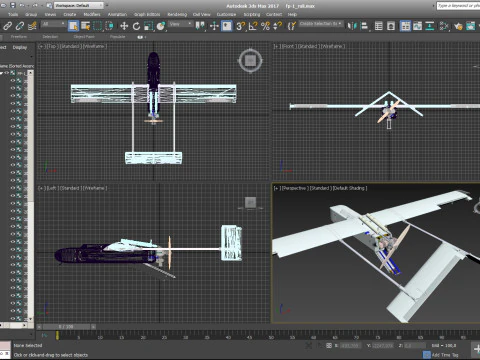The width and height of the screenshot is (480, 360).
Task: Open the Animation menu
Action: coord(117,14)
